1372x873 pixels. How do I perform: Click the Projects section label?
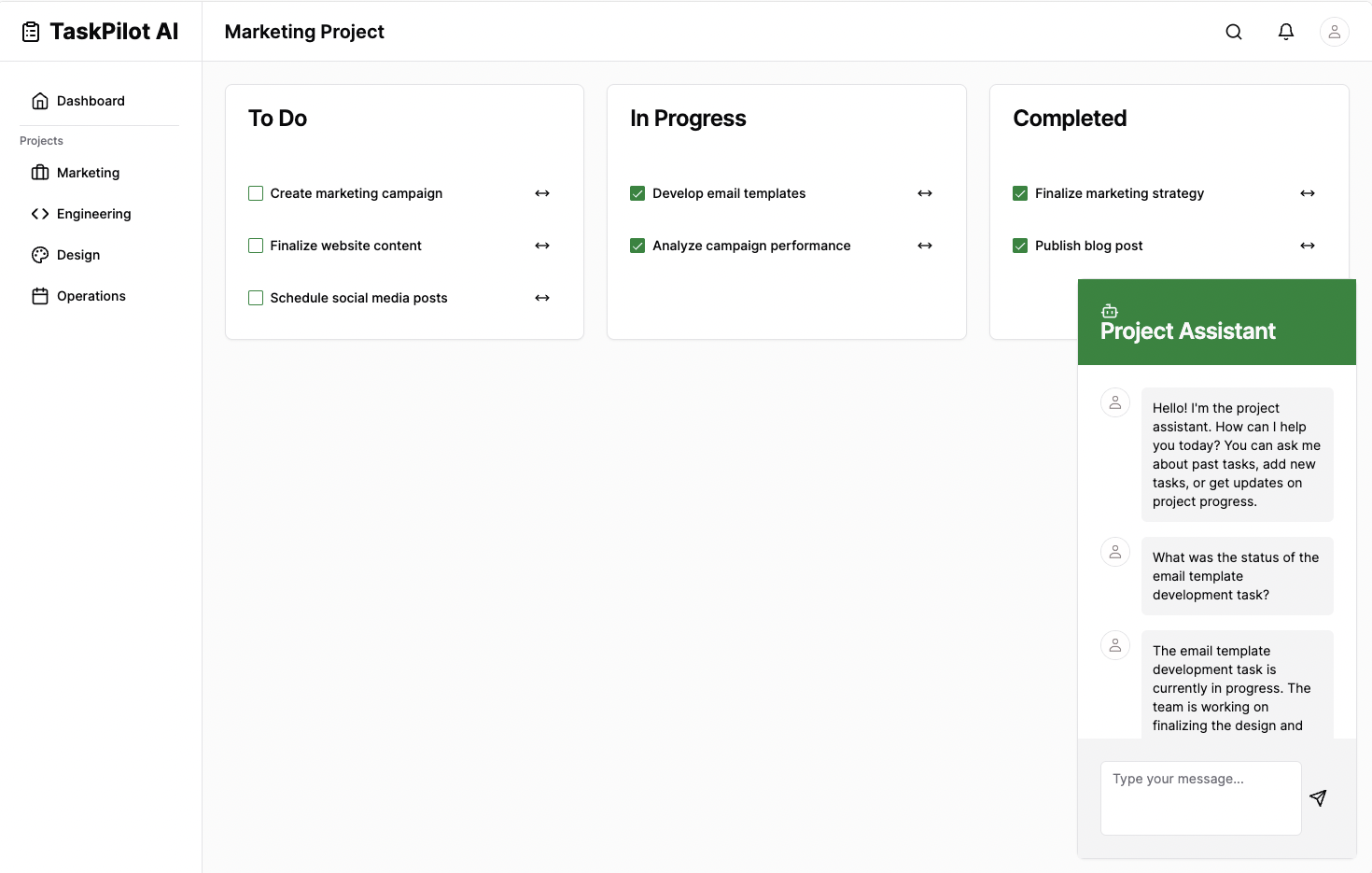[41, 140]
